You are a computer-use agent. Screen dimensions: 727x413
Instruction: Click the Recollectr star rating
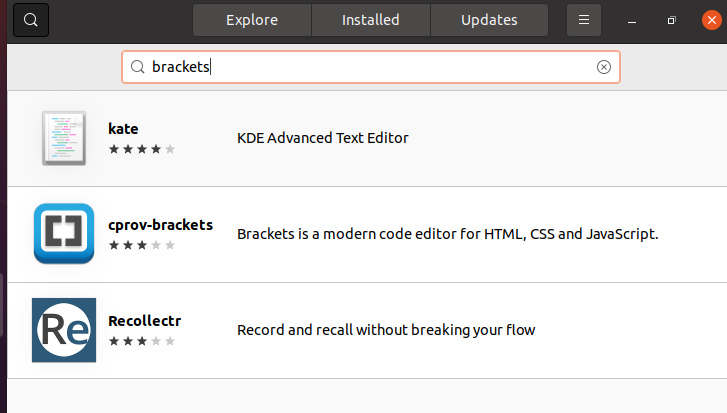(x=141, y=341)
